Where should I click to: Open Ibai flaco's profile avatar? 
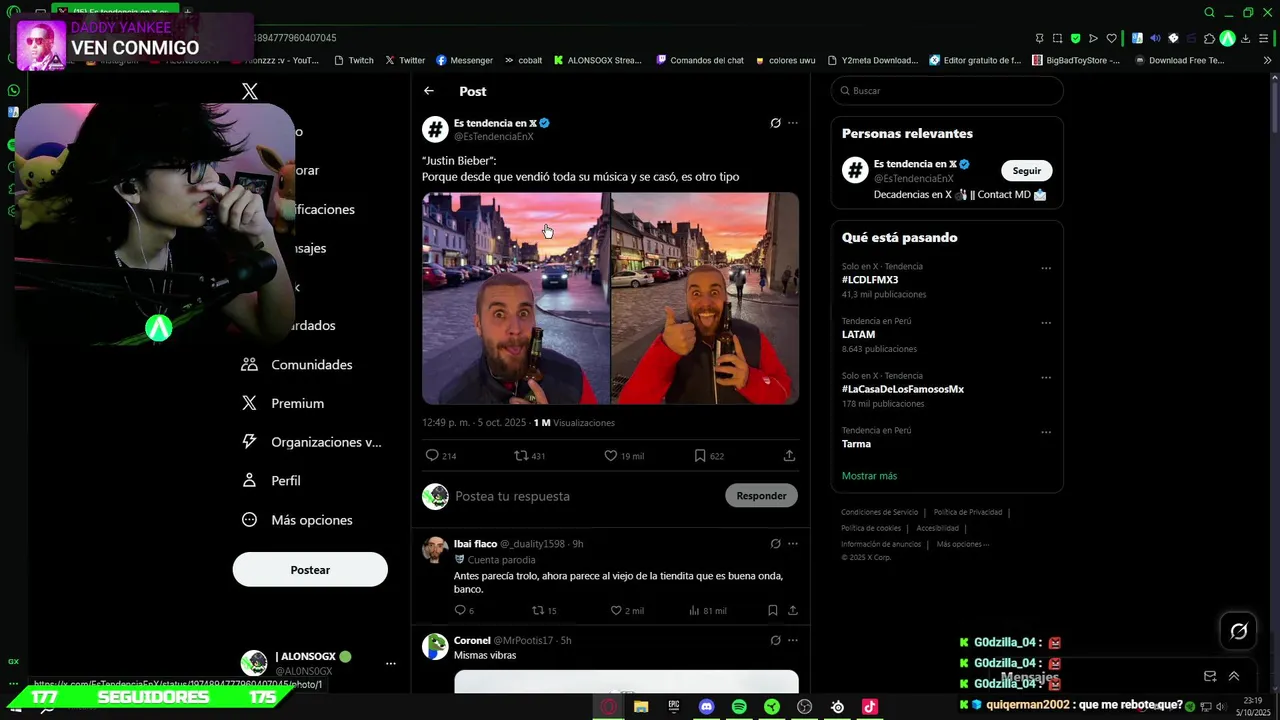coord(435,550)
